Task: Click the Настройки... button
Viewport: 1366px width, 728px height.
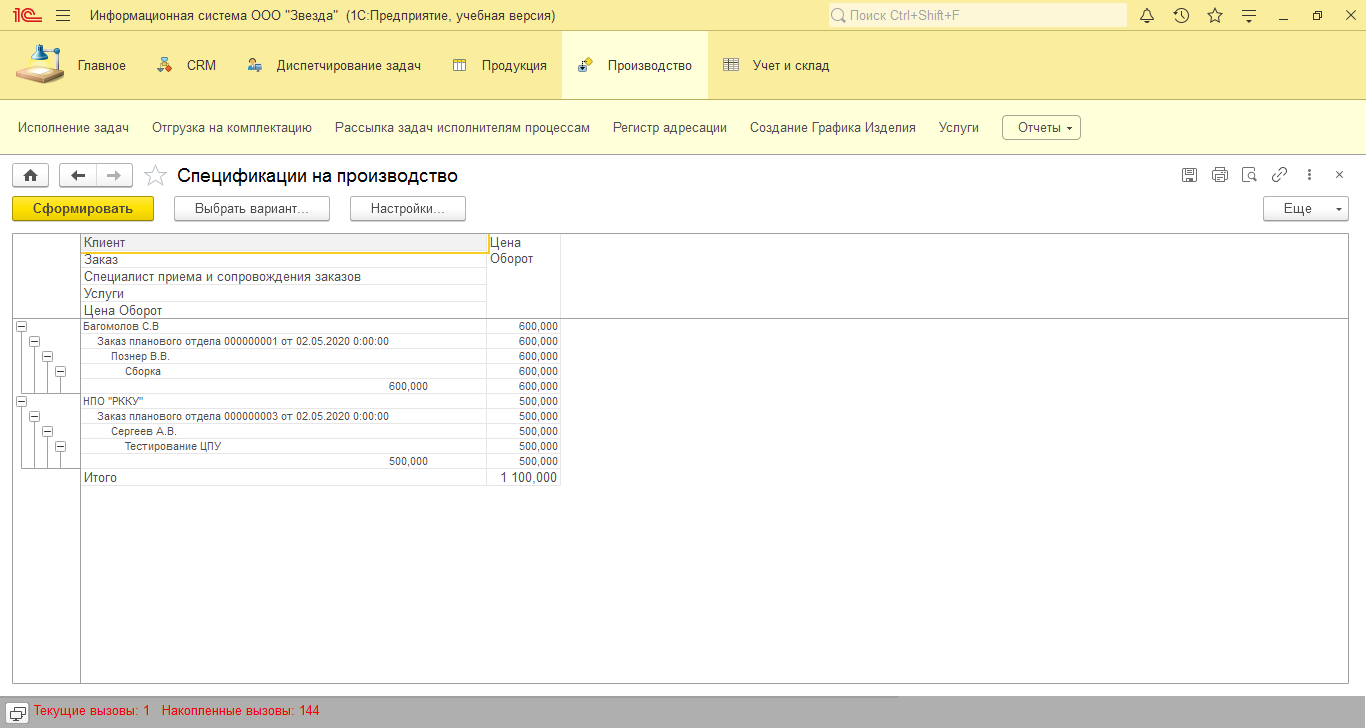Action: (407, 209)
